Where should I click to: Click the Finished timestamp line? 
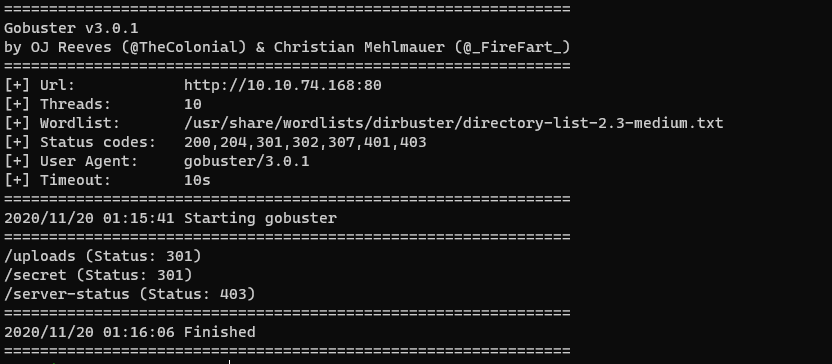point(129,332)
